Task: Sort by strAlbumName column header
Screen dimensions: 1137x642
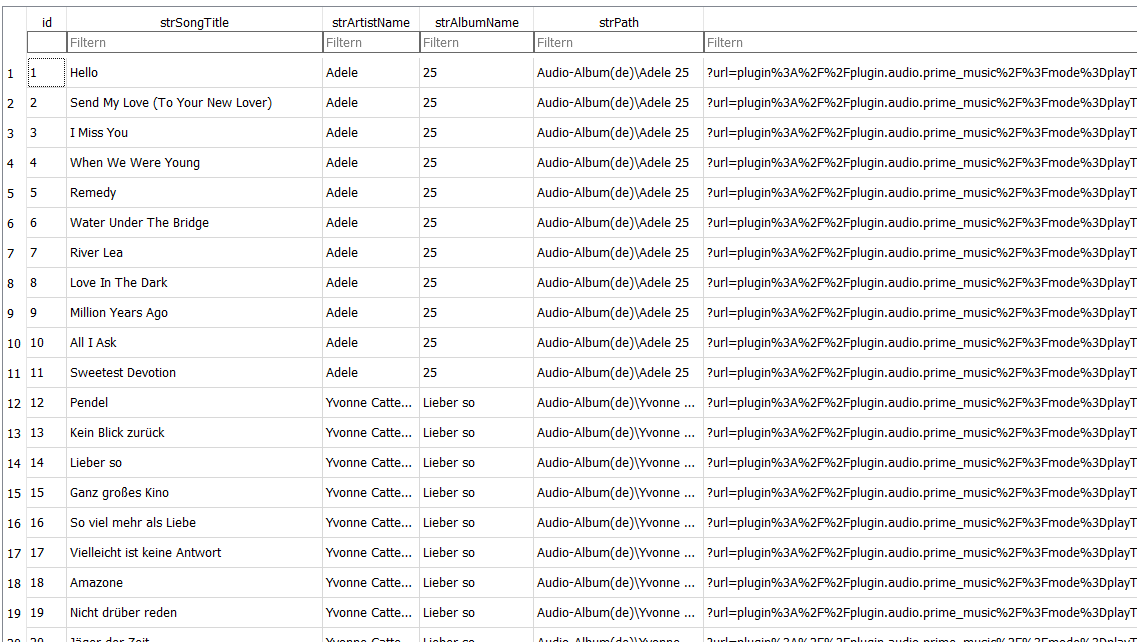Action: pos(476,22)
